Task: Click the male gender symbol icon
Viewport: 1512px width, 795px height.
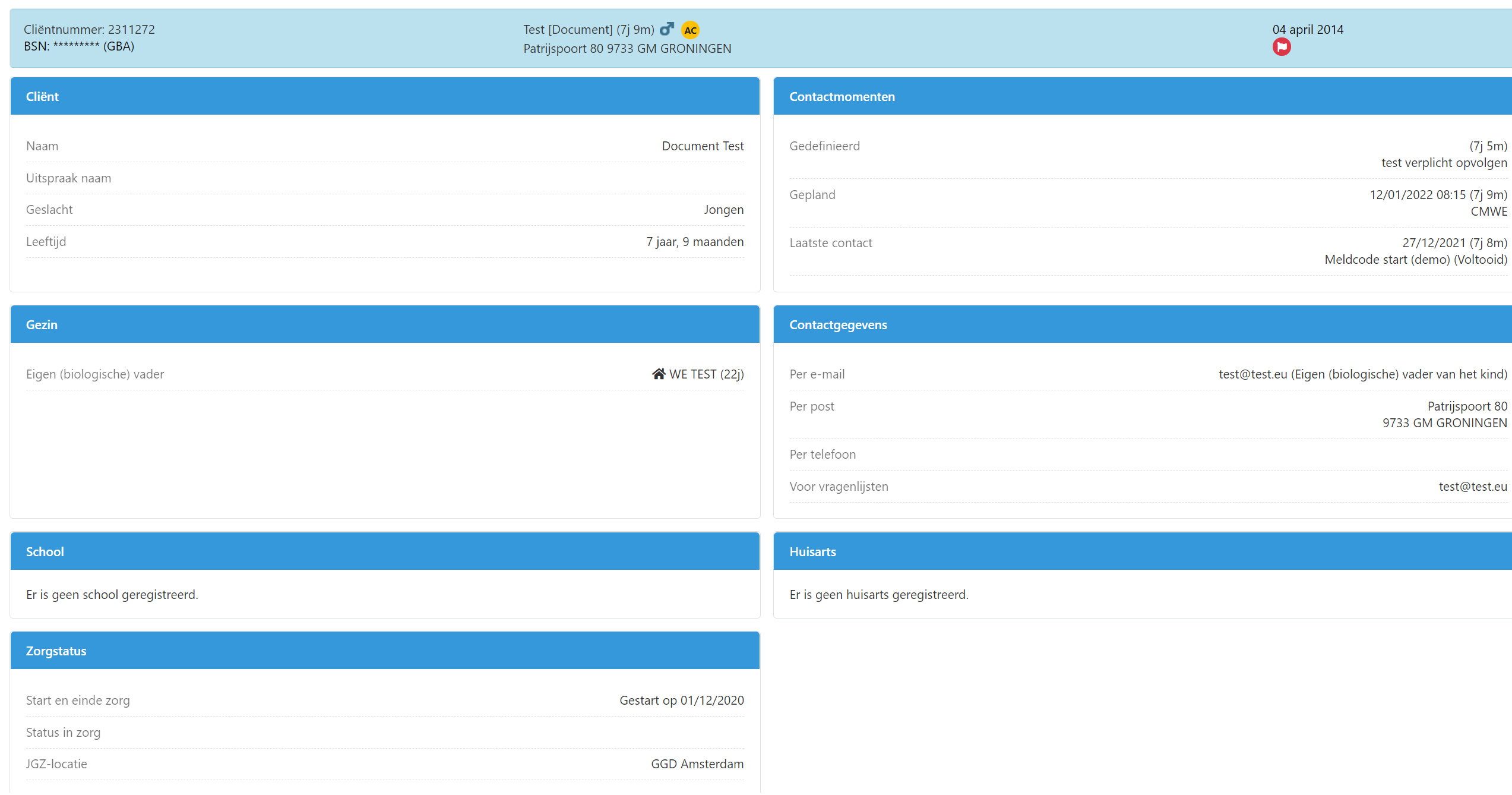Action: pyautogui.click(x=666, y=29)
